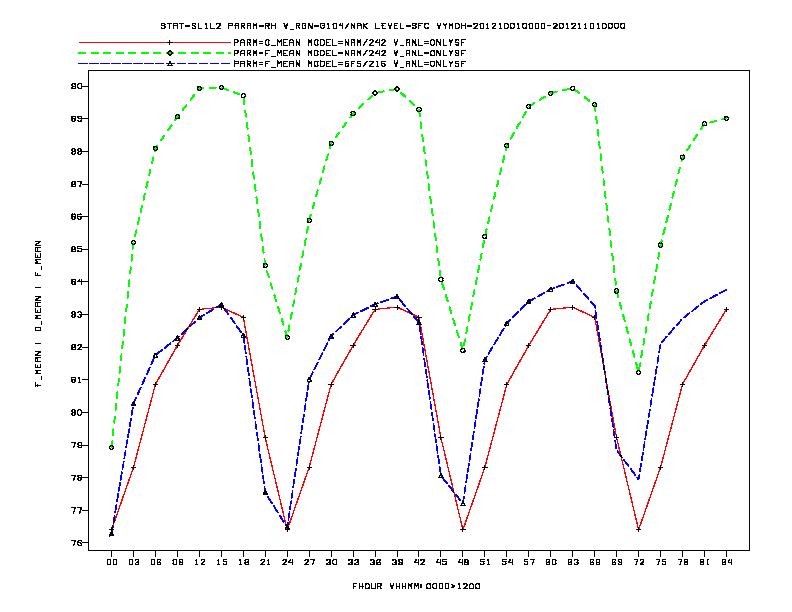Screen dimensions: 792x612
Task: Click x-axis forecast hour label 00
Action: [x=112, y=562]
